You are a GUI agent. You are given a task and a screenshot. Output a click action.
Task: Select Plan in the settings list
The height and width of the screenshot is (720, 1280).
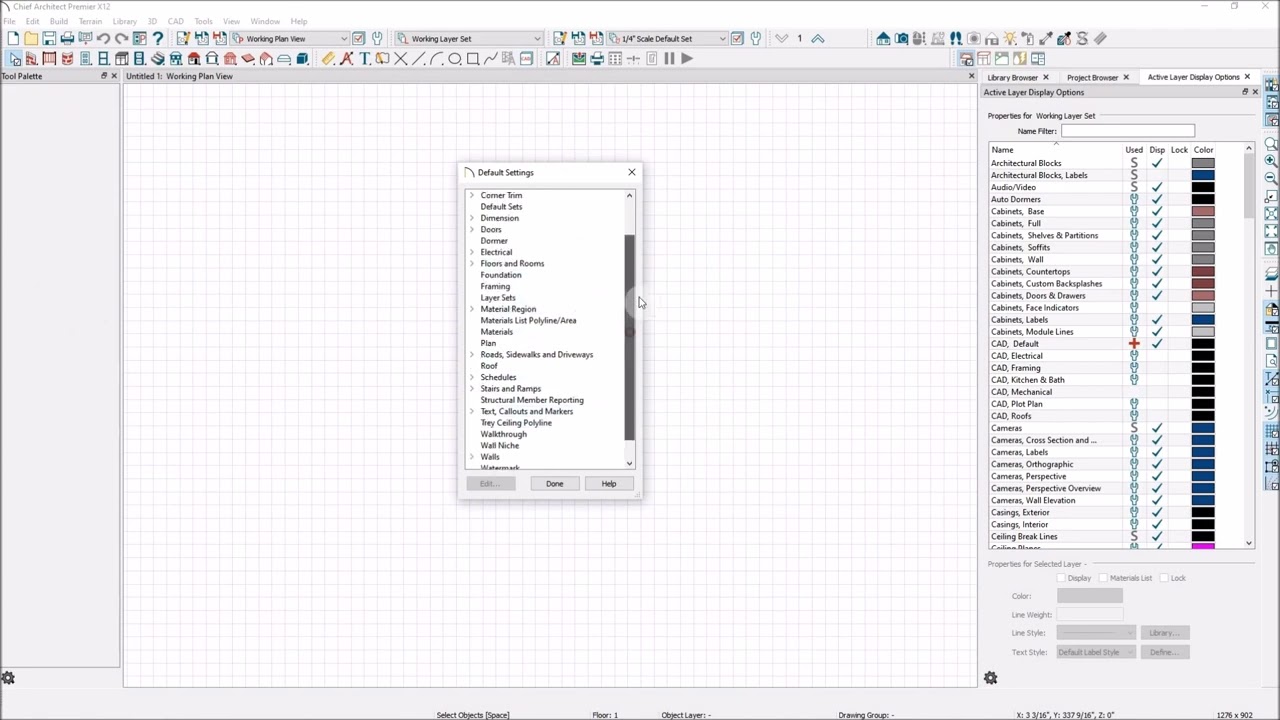(x=488, y=343)
